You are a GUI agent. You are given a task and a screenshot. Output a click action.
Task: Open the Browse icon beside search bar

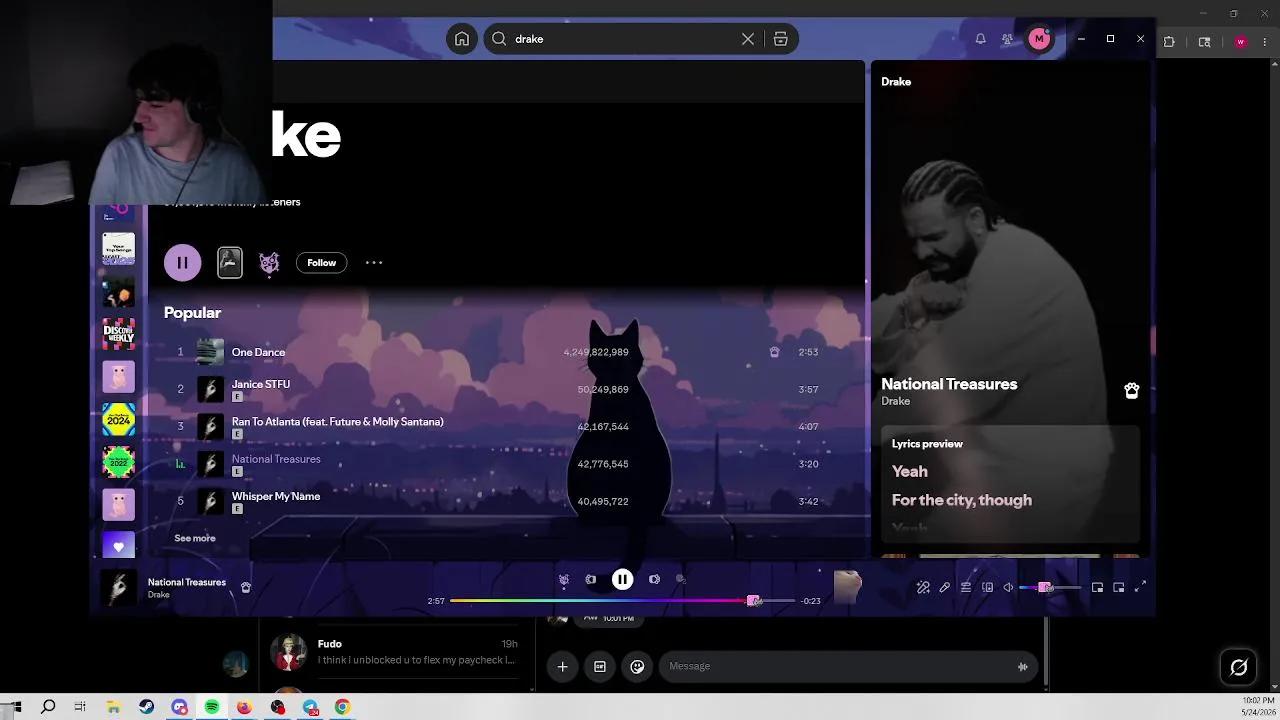click(781, 39)
